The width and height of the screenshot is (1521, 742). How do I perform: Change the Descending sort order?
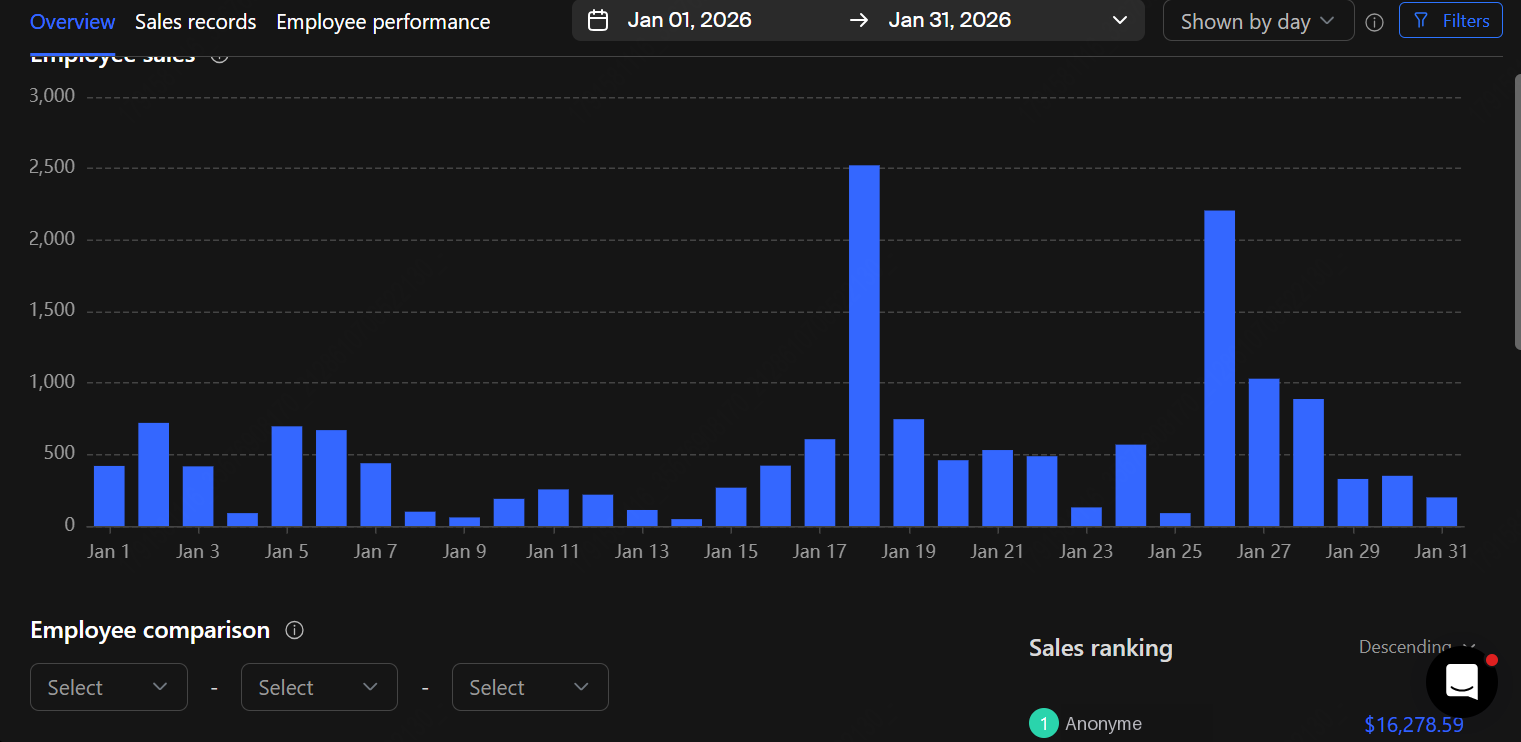click(1417, 647)
